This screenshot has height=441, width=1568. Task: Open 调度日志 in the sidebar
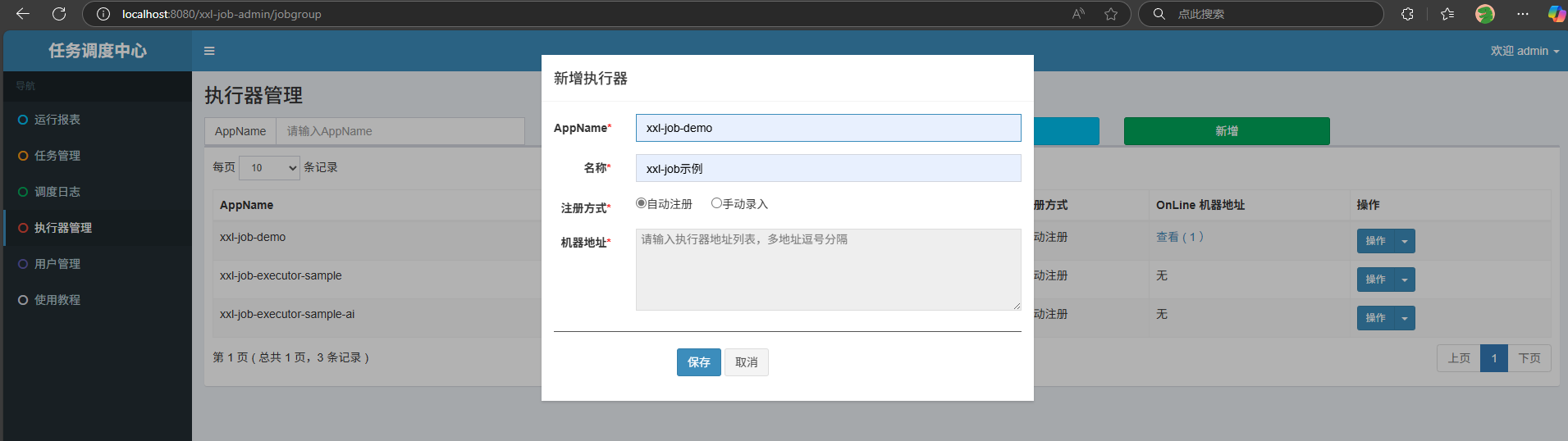pos(98,192)
